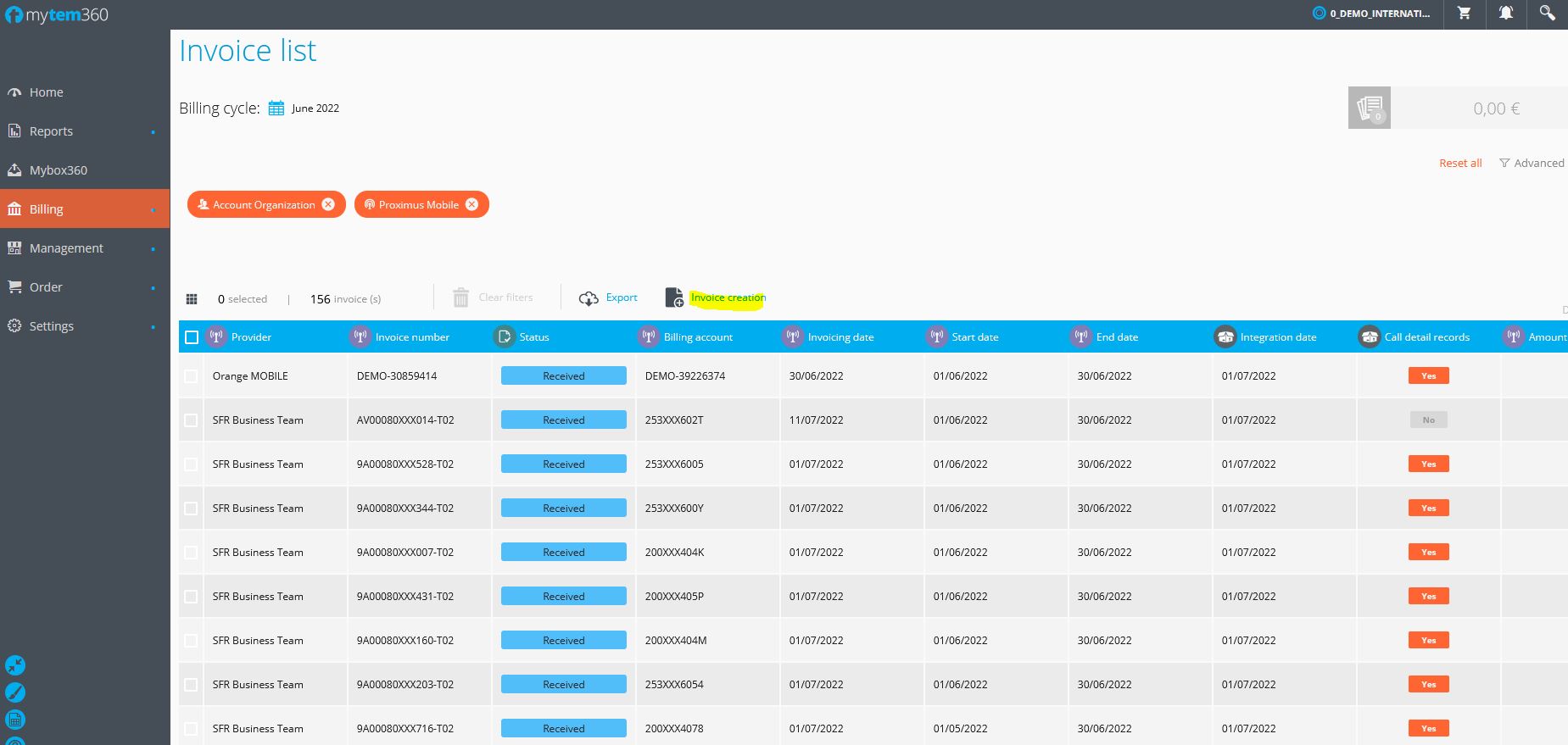Open the notifications bell
The image size is (1568, 745).
coord(1506,14)
